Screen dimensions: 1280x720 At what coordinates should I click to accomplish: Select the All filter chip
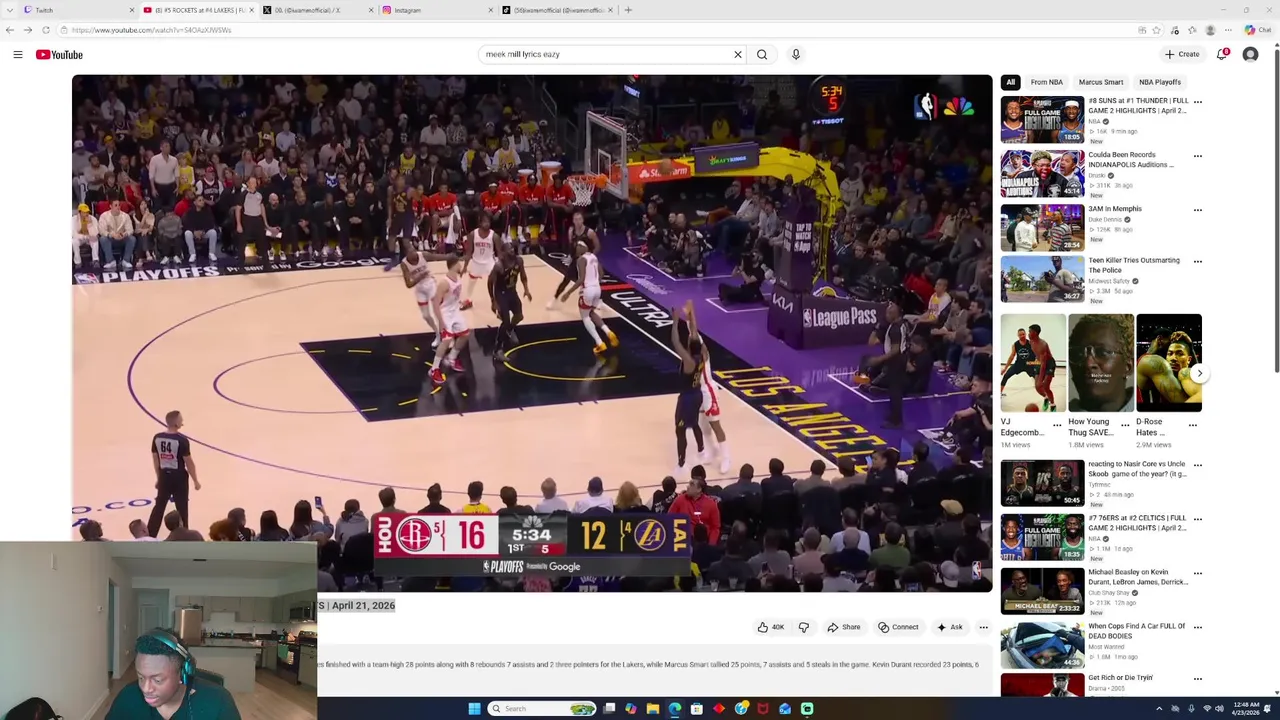[x=1010, y=82]
